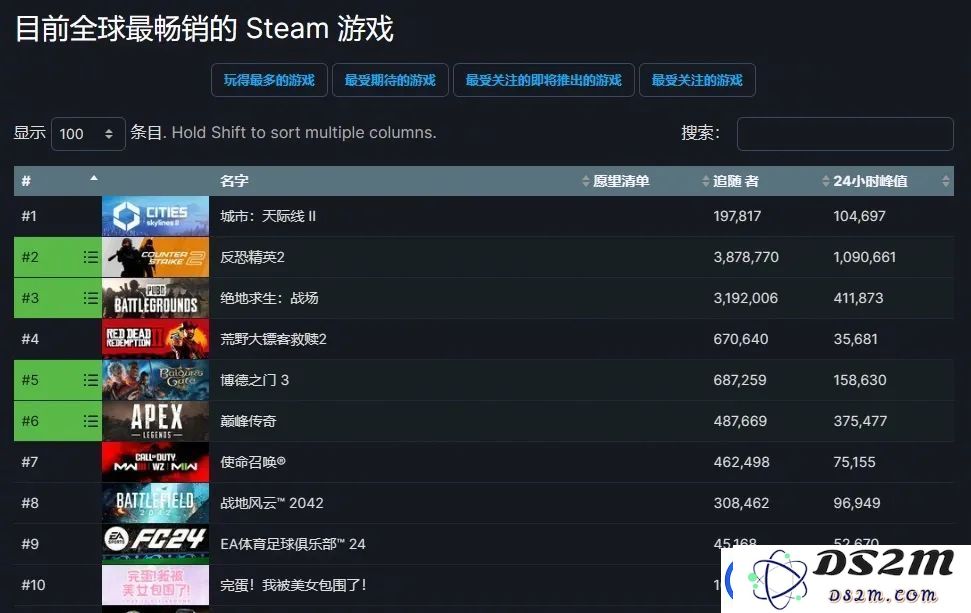This screenshot has width=971, height=613.
Task: Open the Call of Duty thumbnail
Action: coord(155,462)
